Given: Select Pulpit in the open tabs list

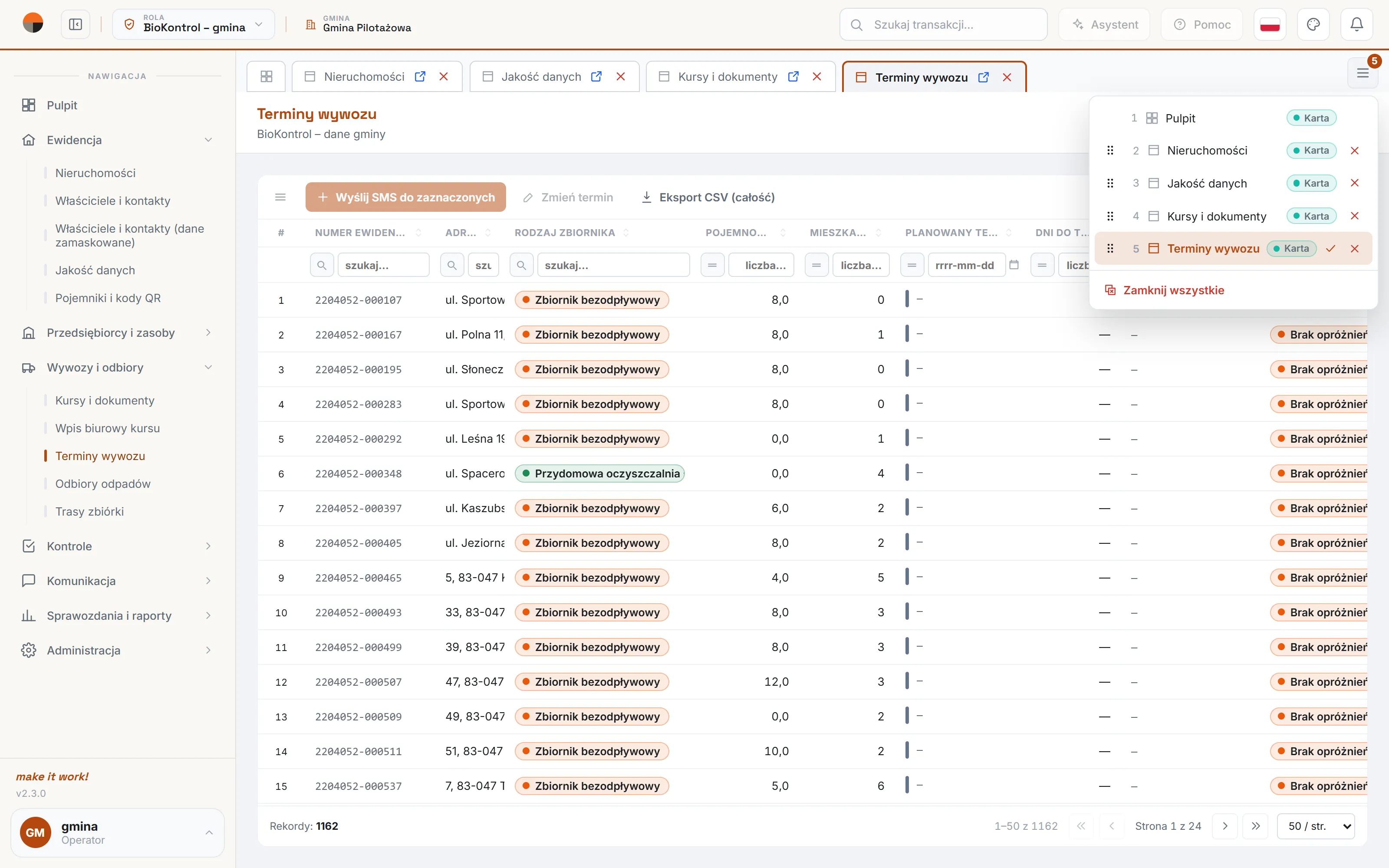Looking at the screenshot, I should [1180, 118].
